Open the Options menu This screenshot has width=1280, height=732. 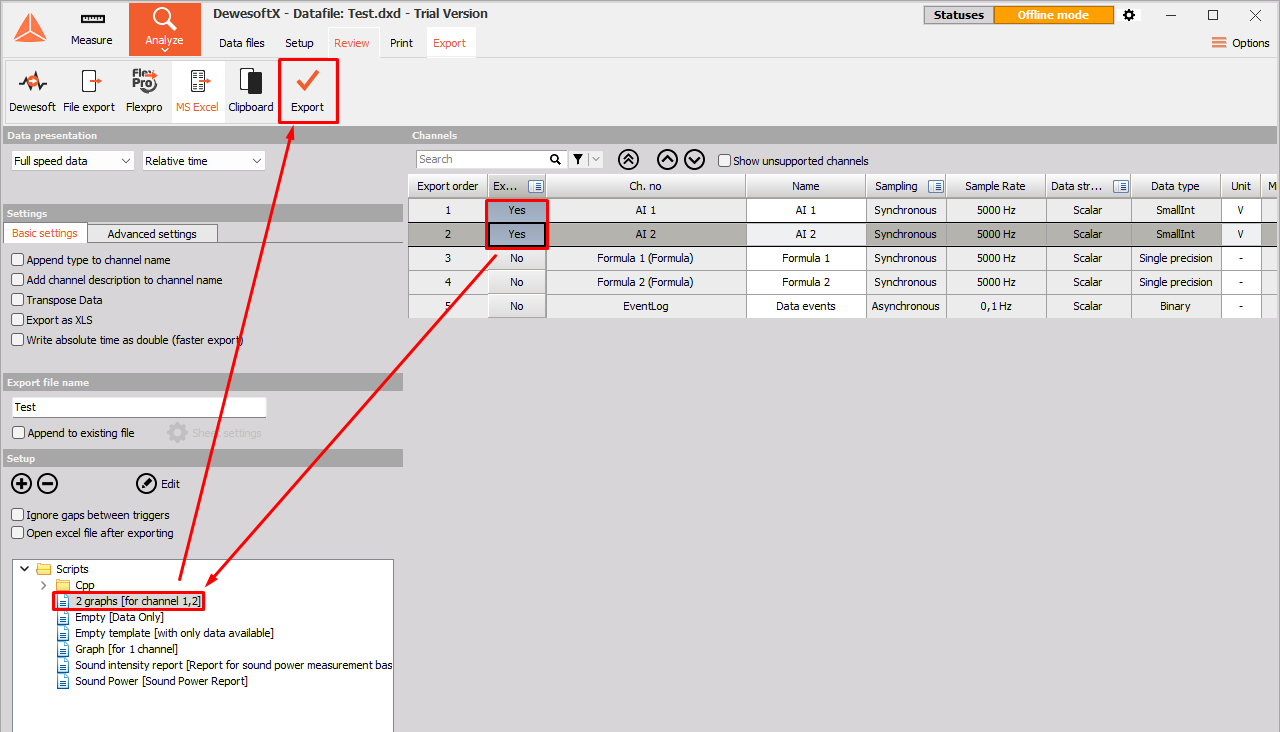pyautogui.click(x=1240, y=43)
